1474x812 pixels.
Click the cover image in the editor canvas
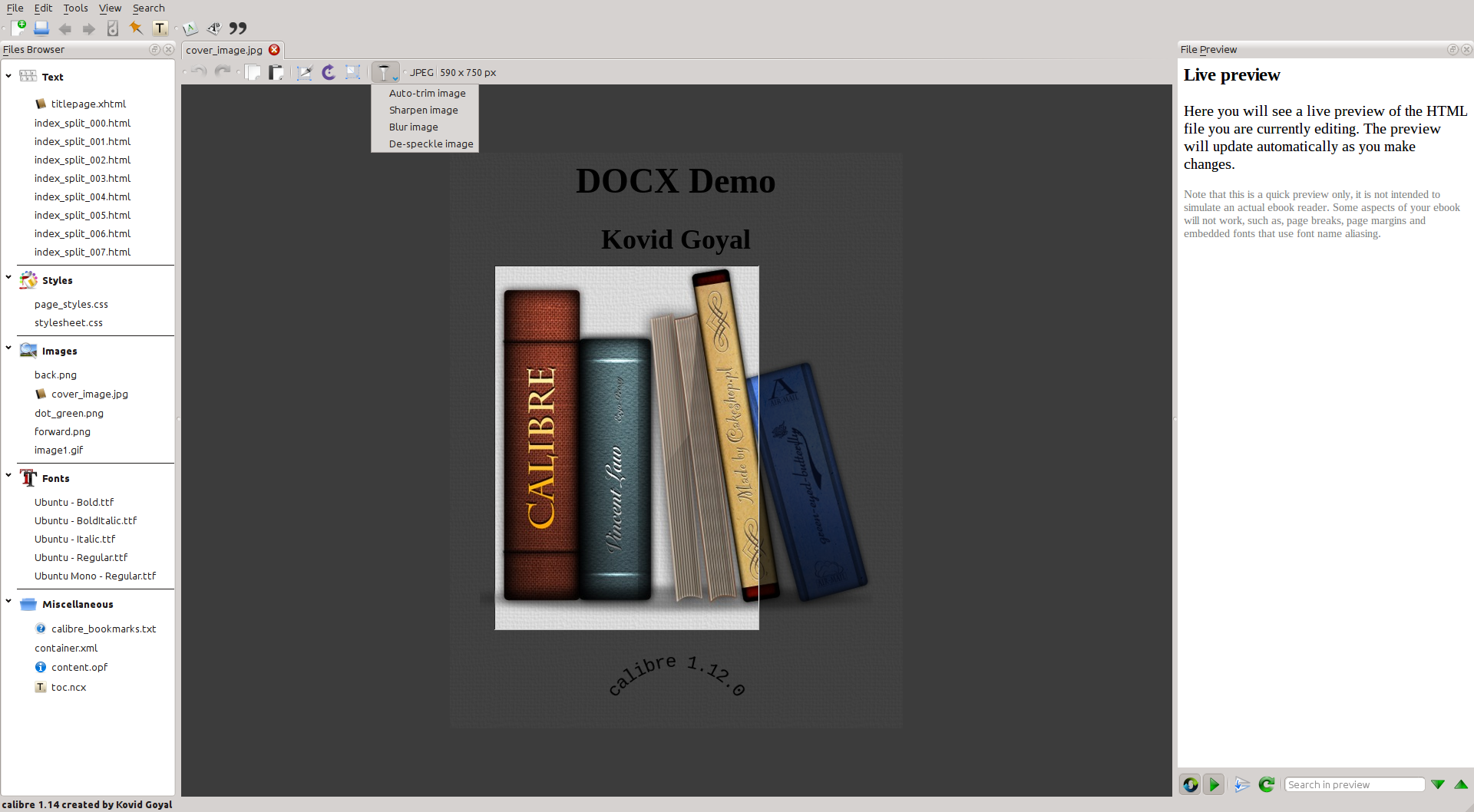[676, 441]
